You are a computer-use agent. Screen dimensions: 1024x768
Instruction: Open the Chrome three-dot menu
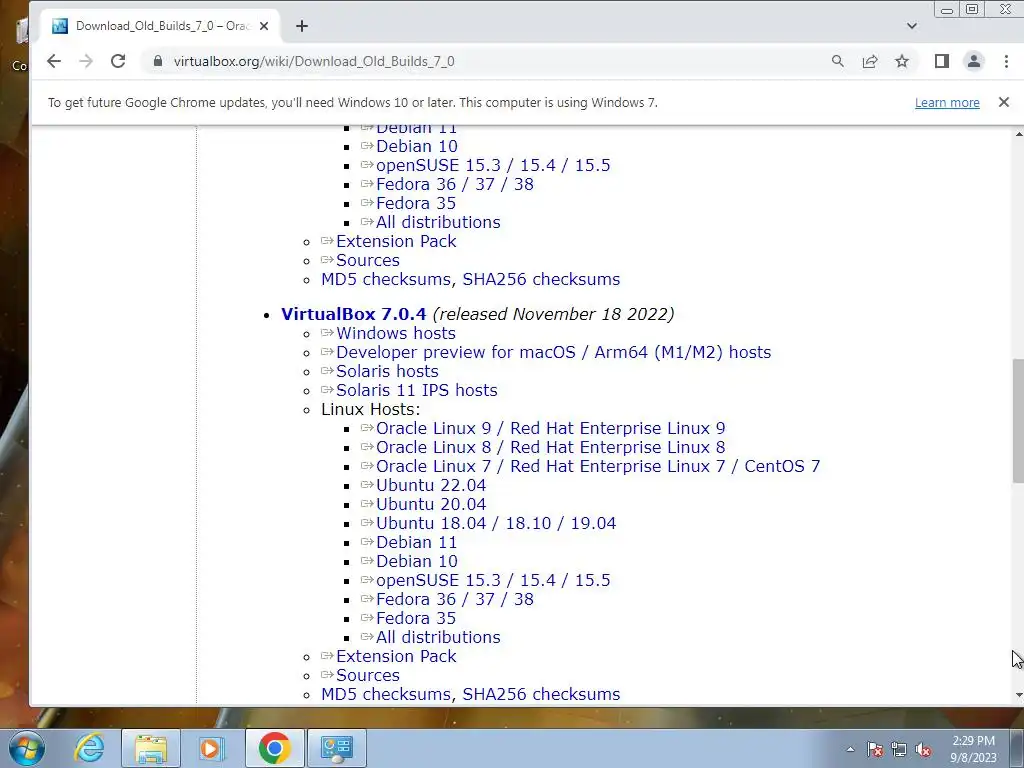(x=1006, y=61)
